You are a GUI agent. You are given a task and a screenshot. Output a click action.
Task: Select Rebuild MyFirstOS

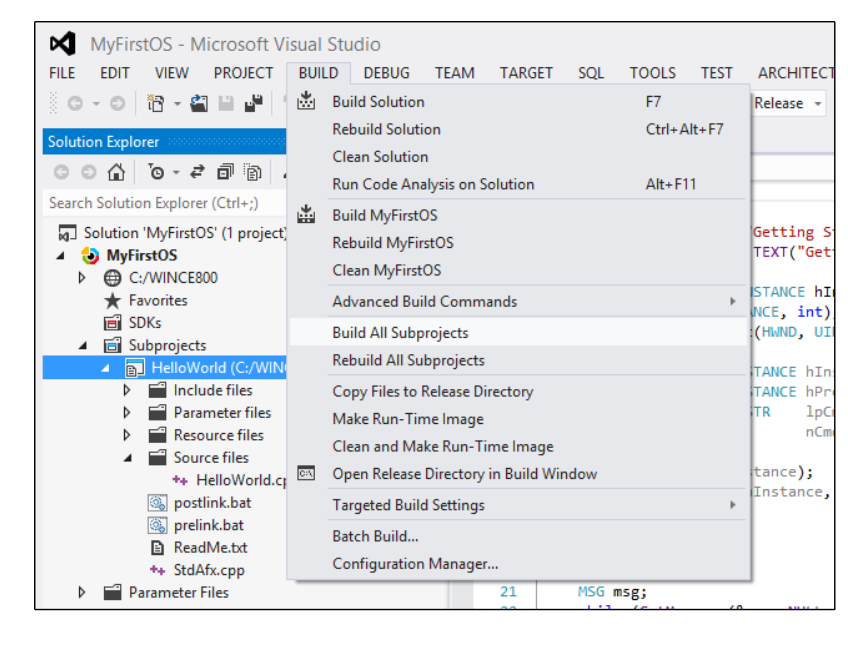(518, 242)
